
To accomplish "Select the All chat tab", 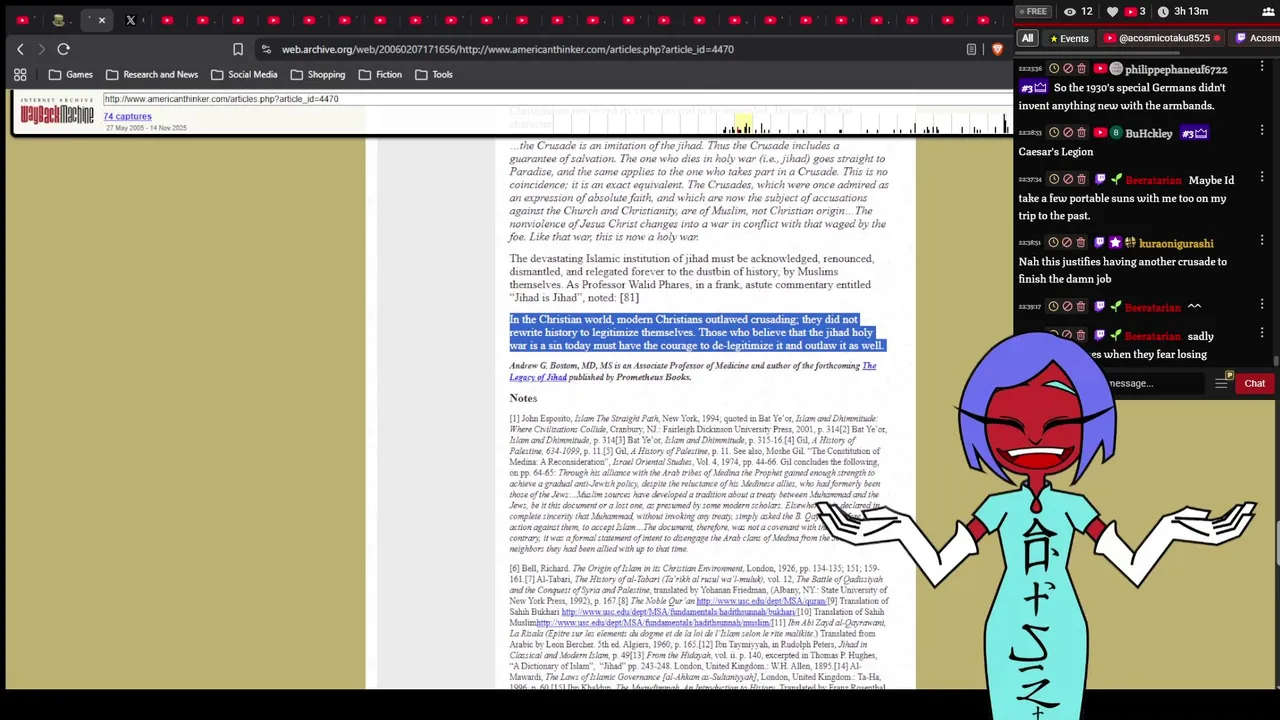I will pyautogui.click(x=1027, y=38).
